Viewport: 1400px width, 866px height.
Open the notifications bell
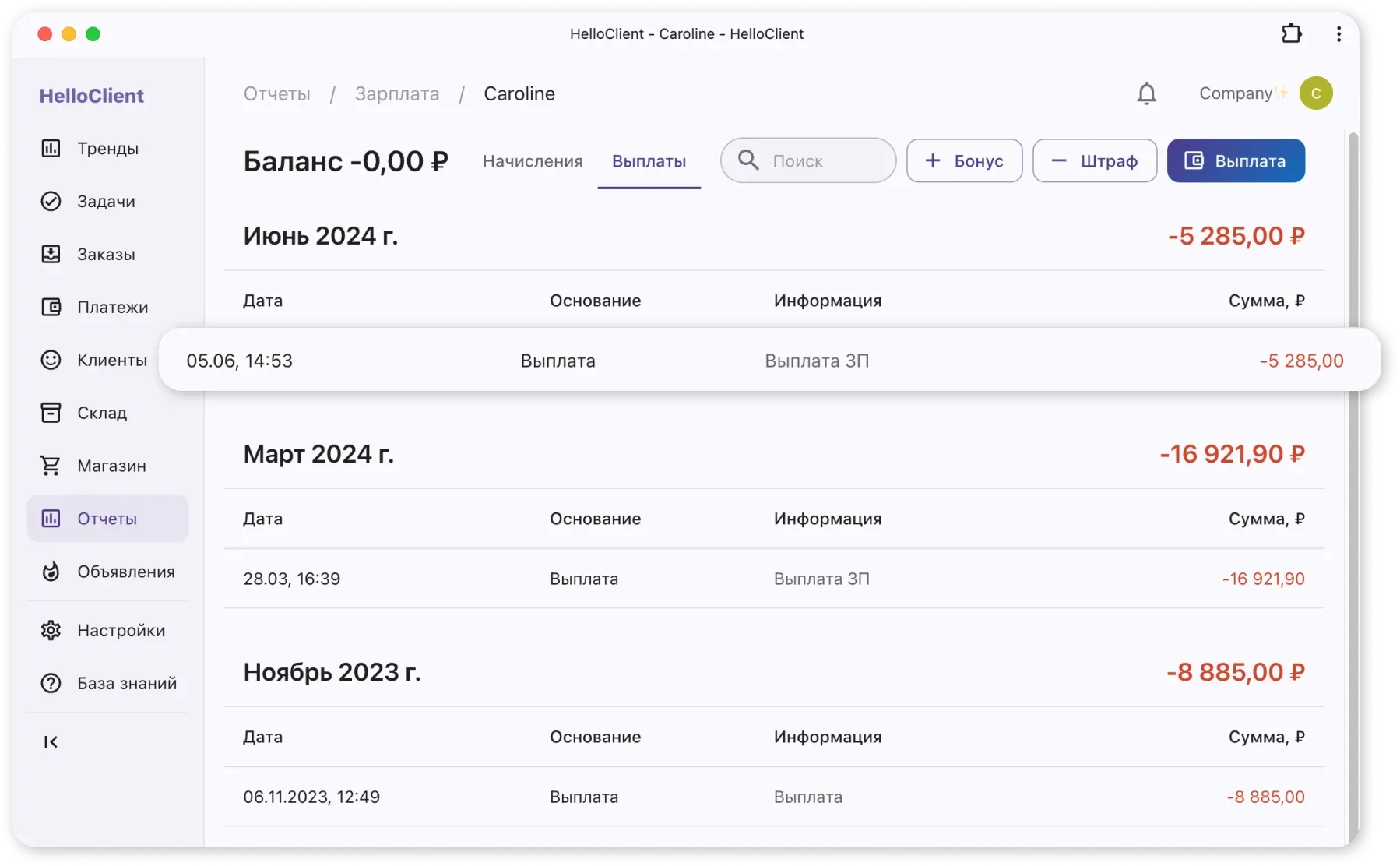[1147, 93]
